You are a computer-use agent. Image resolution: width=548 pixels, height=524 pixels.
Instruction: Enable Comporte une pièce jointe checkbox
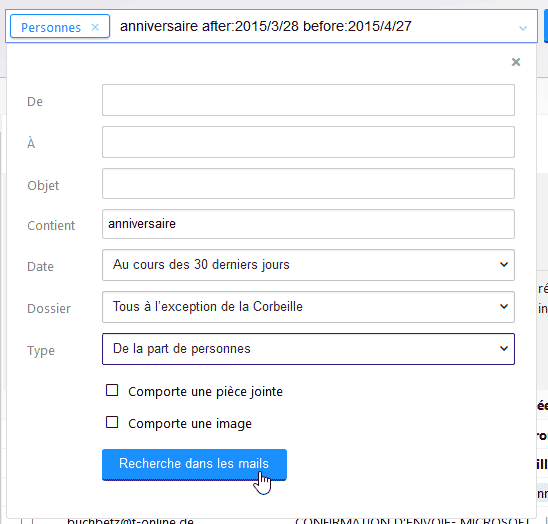click(112, 390)
